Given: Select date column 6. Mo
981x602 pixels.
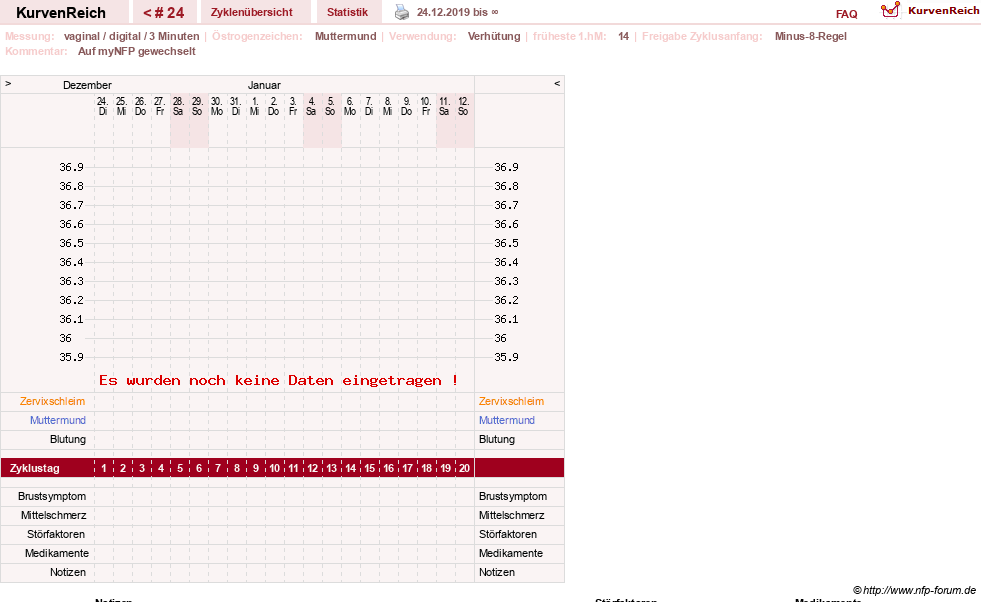Looking at the screenshot, I should [350, 106].
